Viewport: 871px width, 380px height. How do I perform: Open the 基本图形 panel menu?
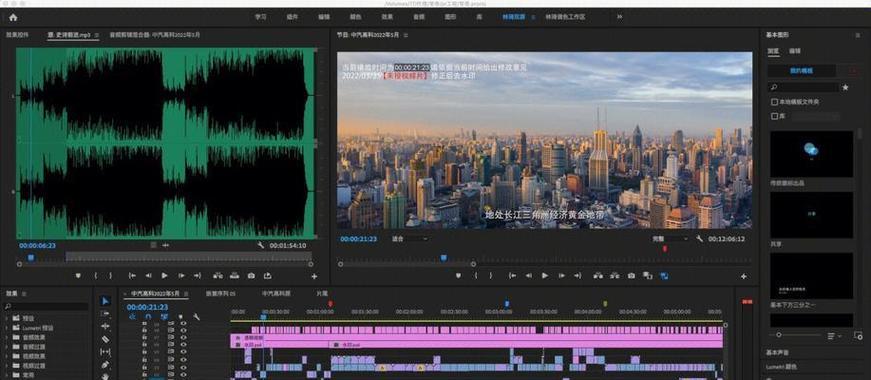[857, 35]
